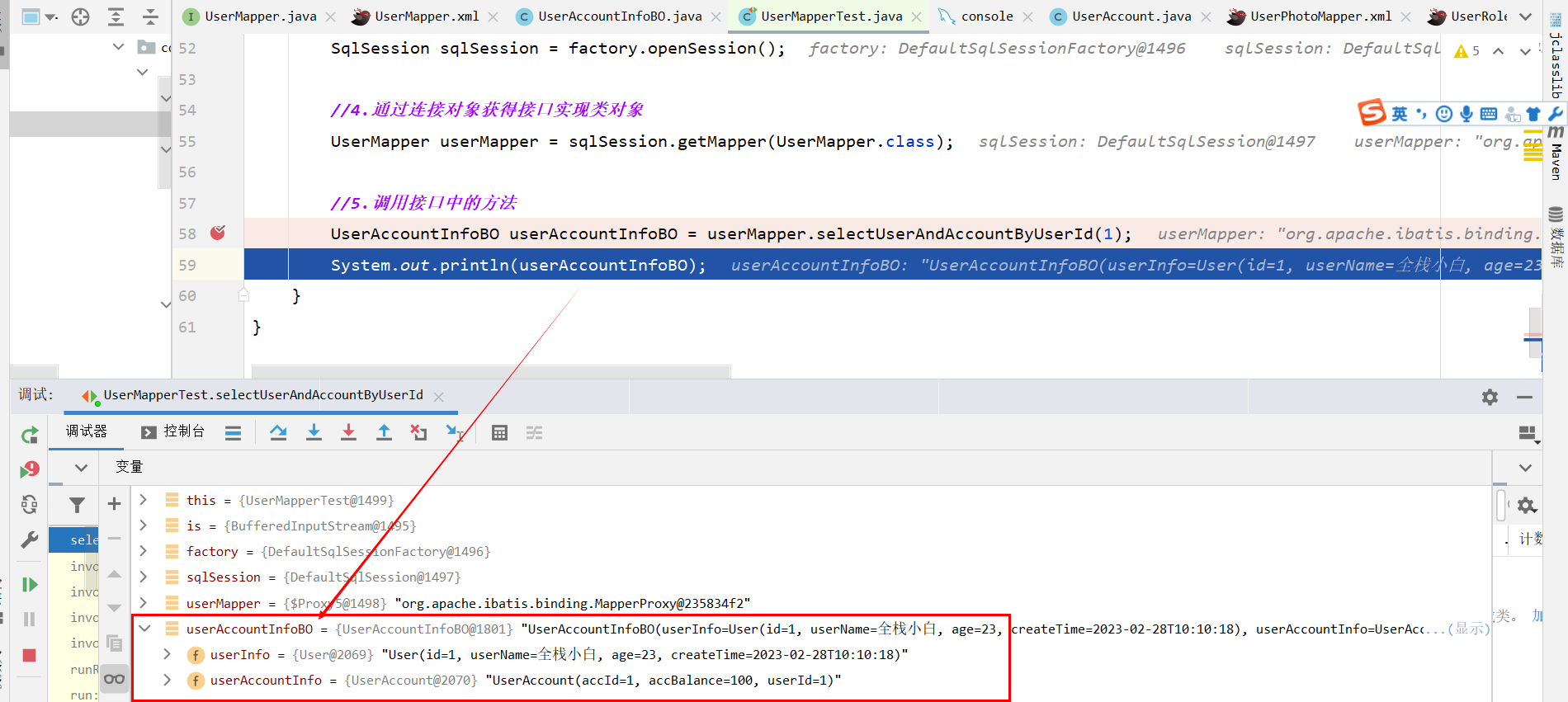1568x702 pixels.
Task: Expand the 'userMapper' variable node
Action: (144, 603)
